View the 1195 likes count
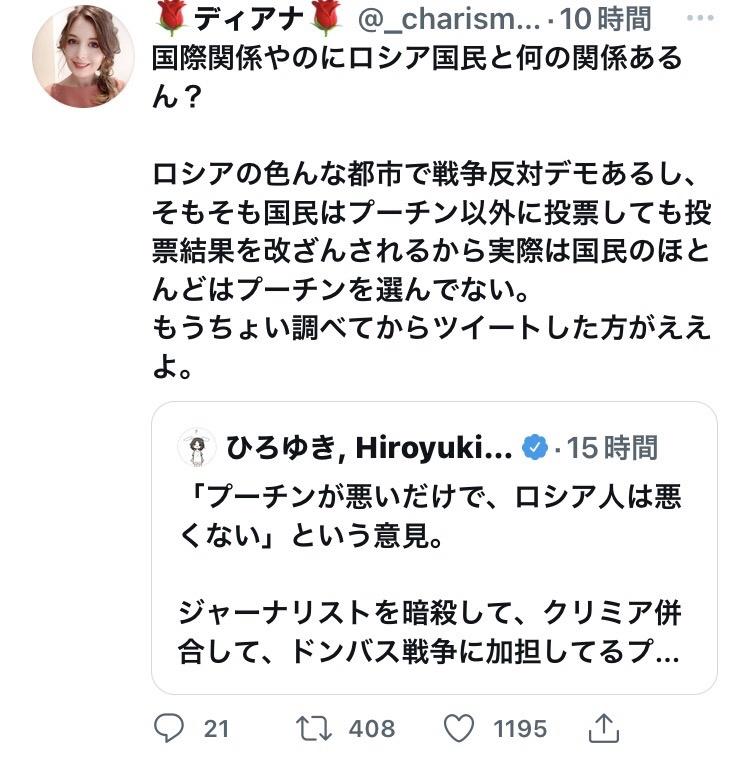Image resolution: width=750 pixels, height=761 pixels. tap(520, 729)
